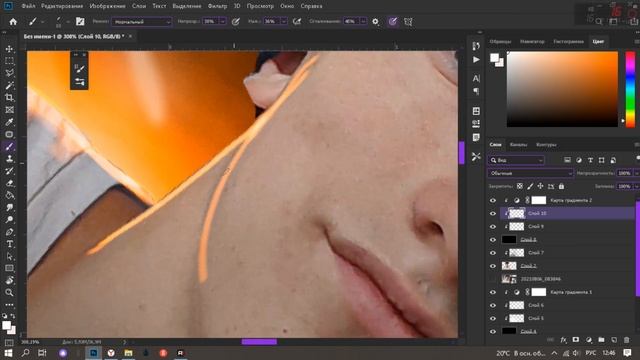Open the brush blending mode dropdown
Screen dimensions: 640x360
point(142,22)
